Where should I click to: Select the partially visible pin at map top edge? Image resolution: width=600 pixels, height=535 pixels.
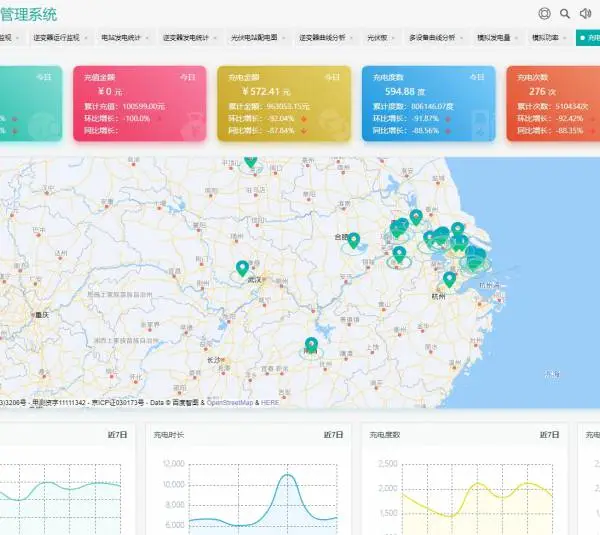pos(251,161)
